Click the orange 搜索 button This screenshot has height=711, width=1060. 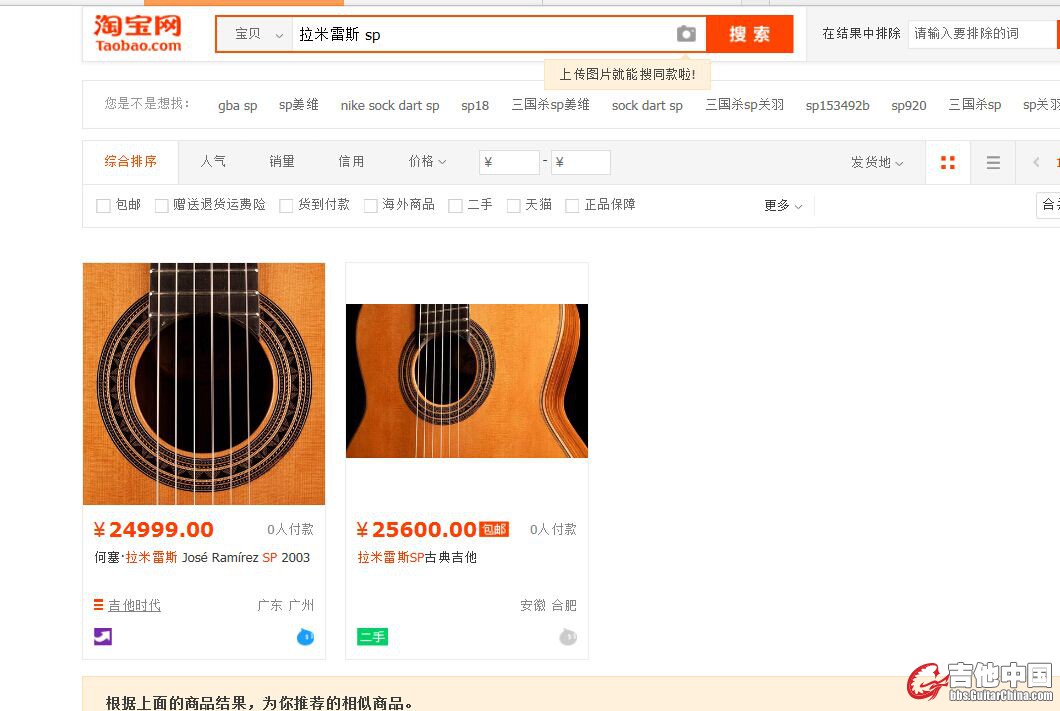point(750,34)
